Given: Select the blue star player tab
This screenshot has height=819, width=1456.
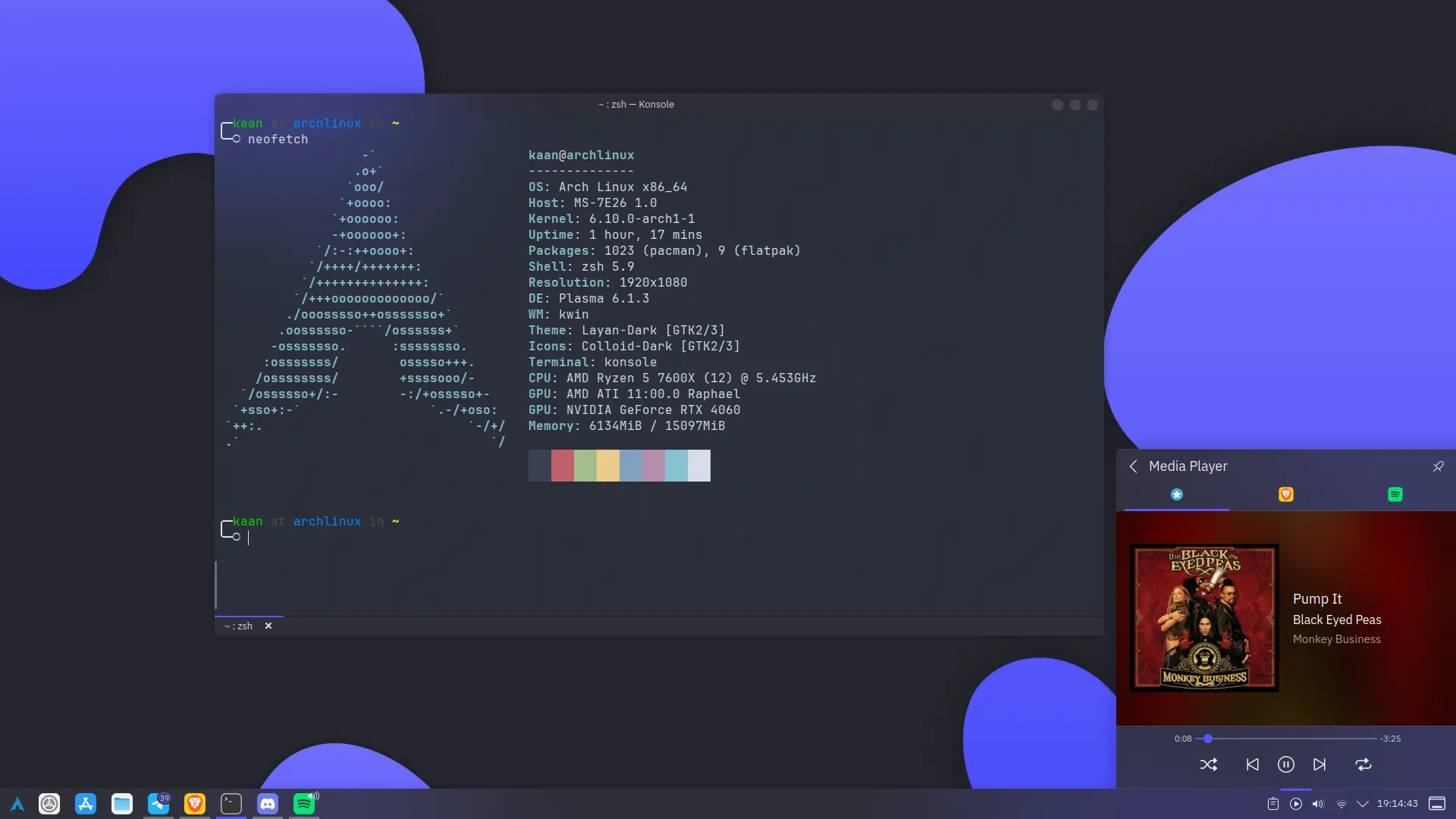Looking at the screenshot, I should pos(1177,494).
